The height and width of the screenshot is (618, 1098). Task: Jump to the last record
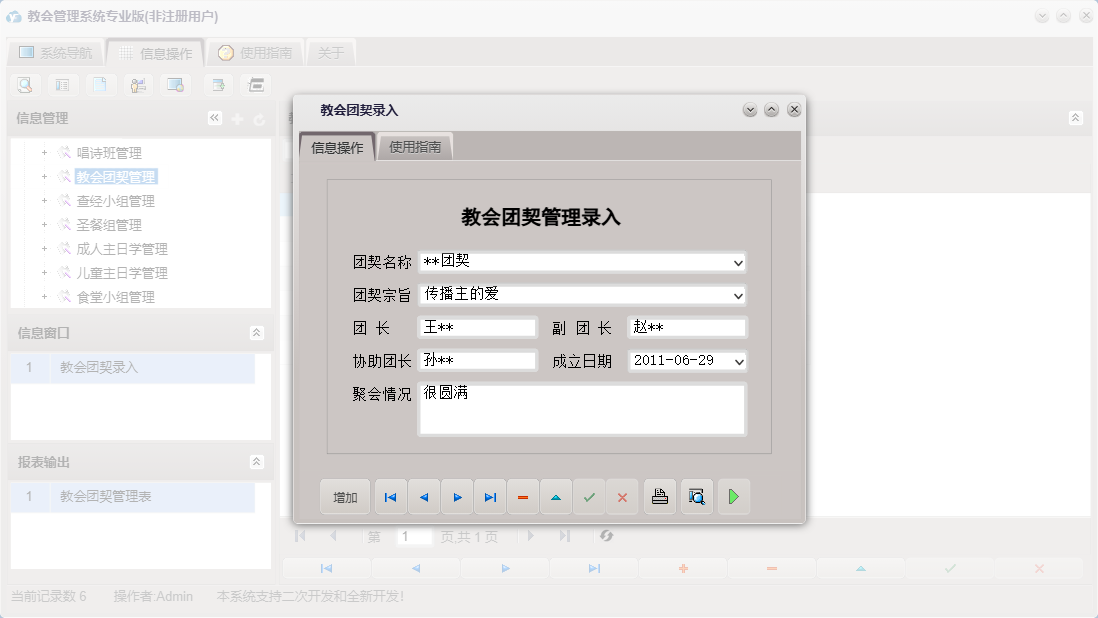(489, 497)
